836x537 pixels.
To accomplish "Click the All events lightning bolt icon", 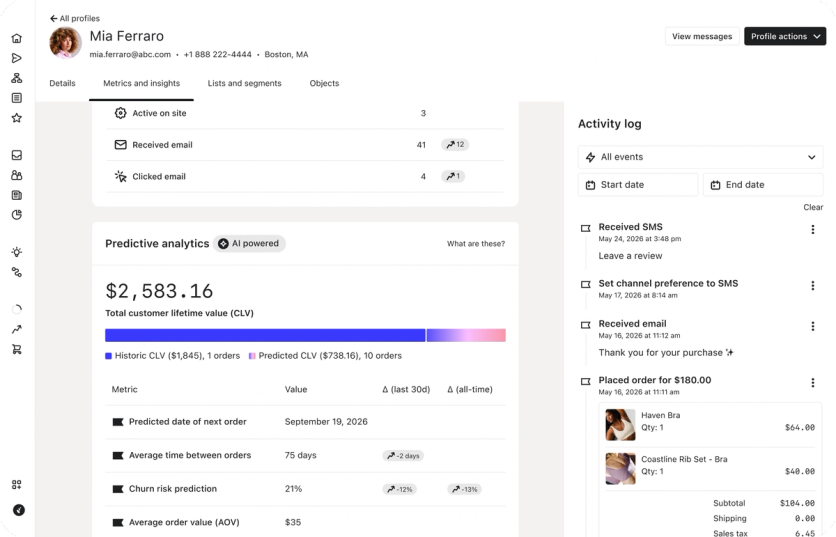I will point(590,157).
